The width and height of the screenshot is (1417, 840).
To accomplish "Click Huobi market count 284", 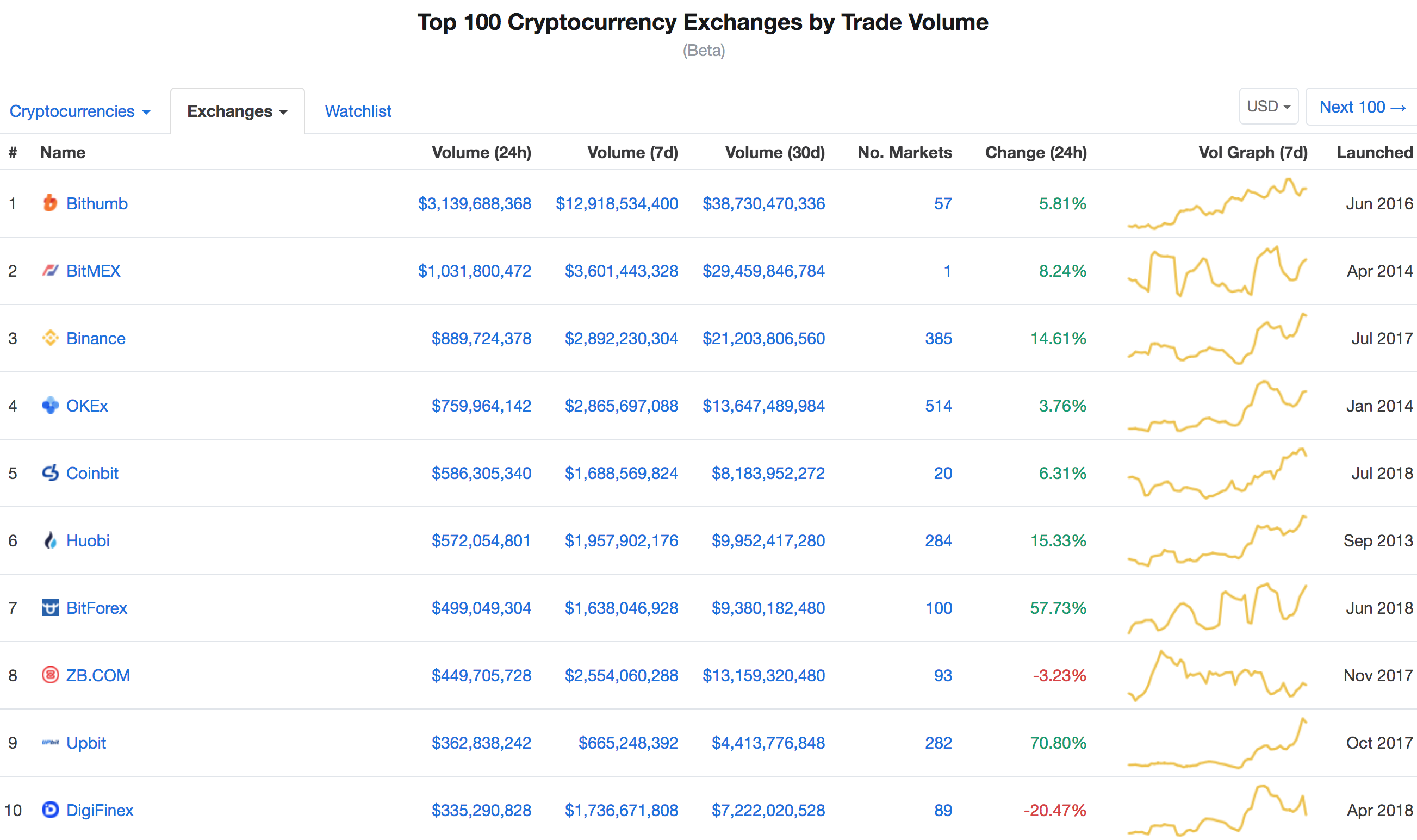I will [x=938, y=540].
